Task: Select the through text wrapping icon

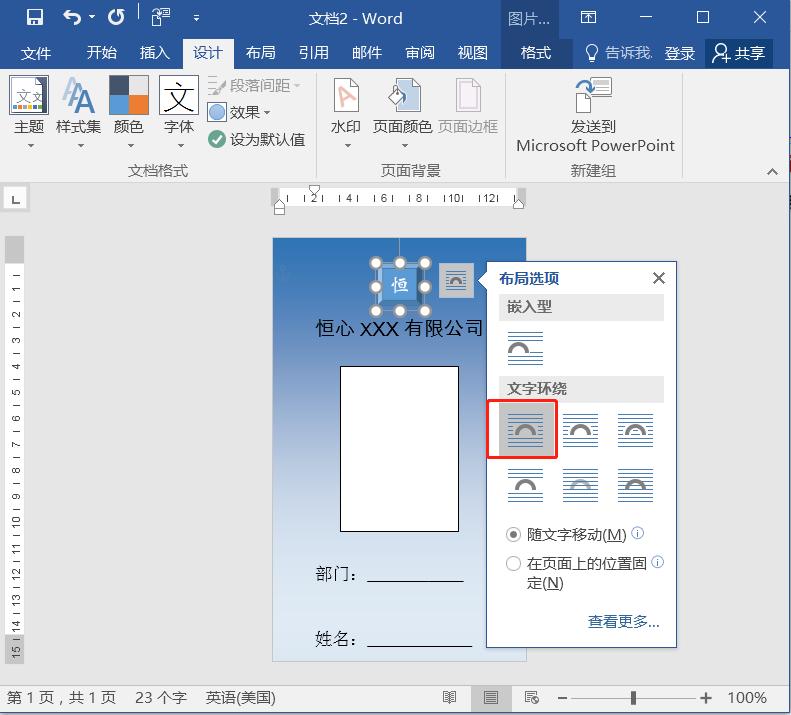Action: (x=635, y=430)
